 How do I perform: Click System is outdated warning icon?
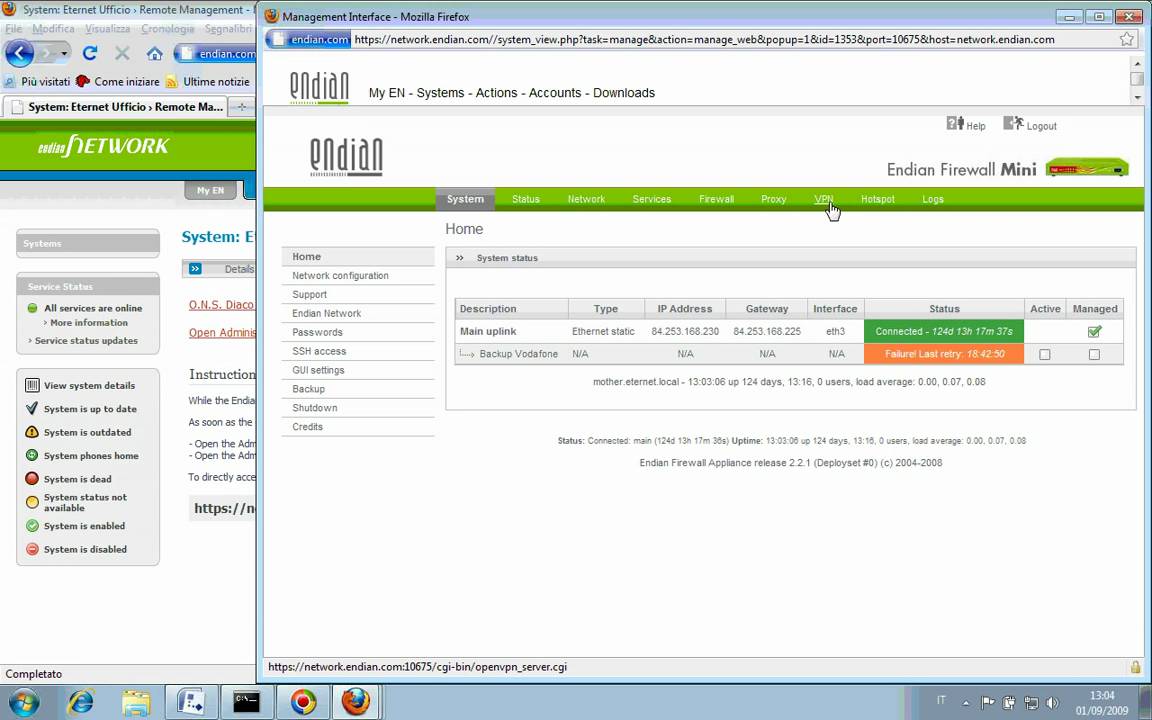click(32, 432)
